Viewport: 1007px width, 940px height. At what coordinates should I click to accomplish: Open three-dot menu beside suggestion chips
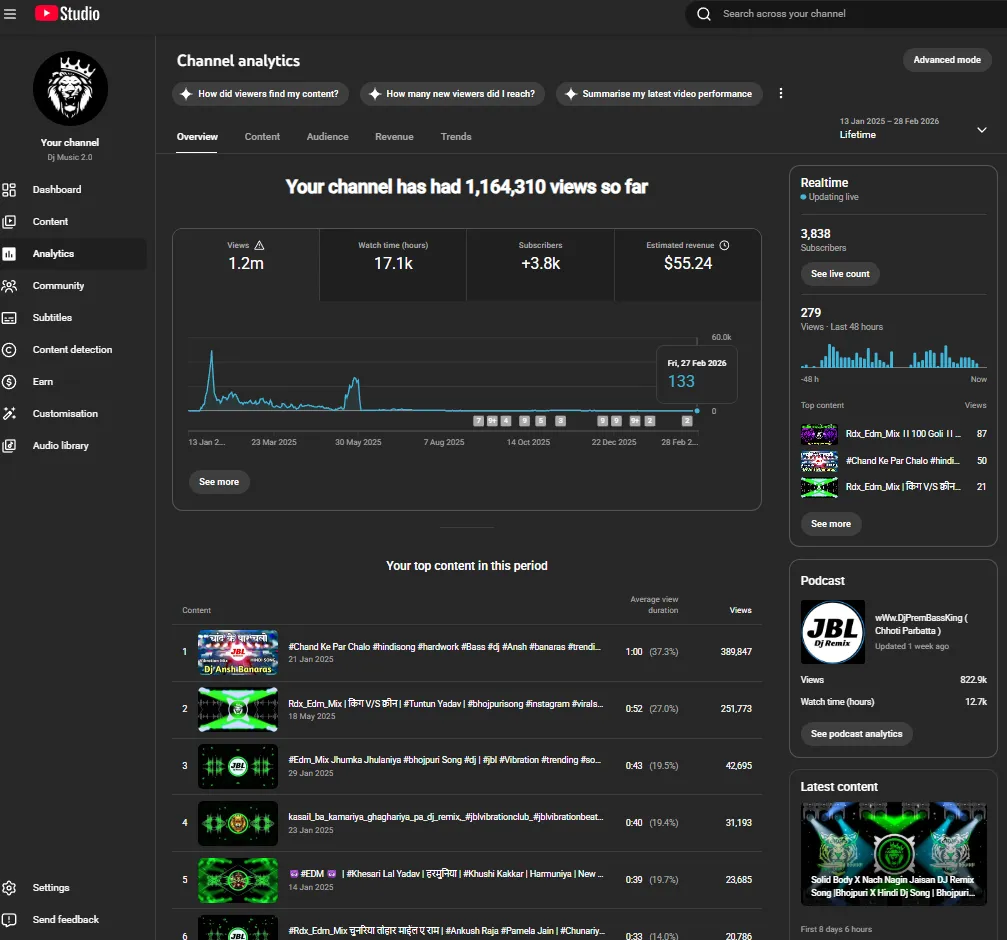coord(781,93)
